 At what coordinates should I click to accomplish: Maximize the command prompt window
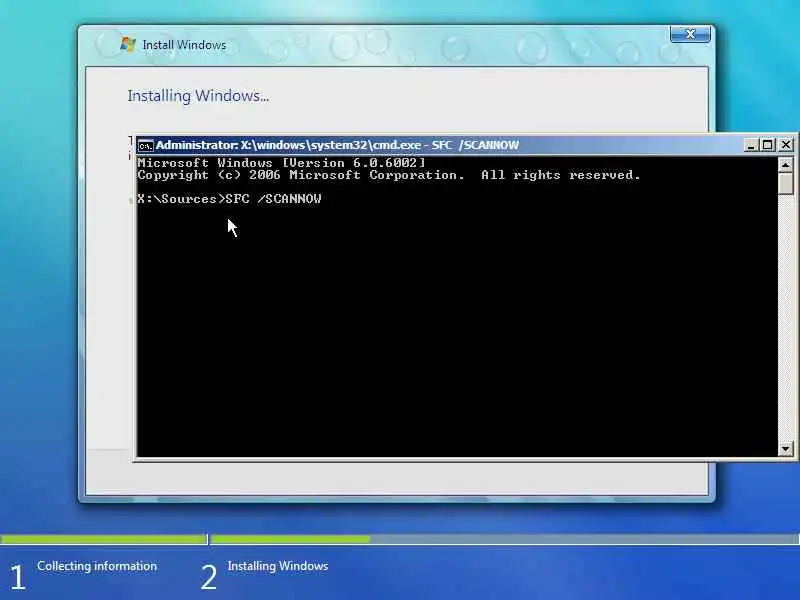767,145
